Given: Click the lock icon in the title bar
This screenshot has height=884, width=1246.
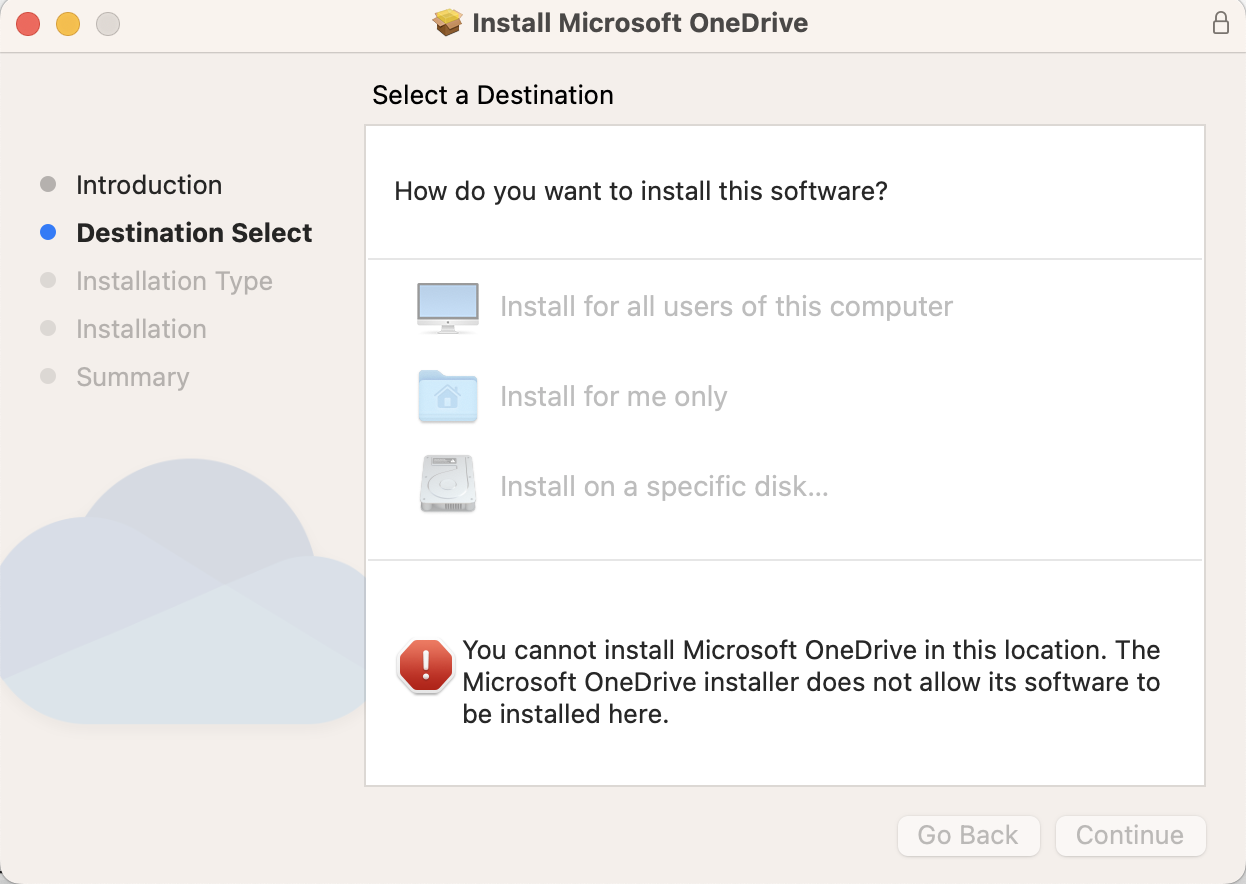Looking at the screenshot, I should [1220, 23].
